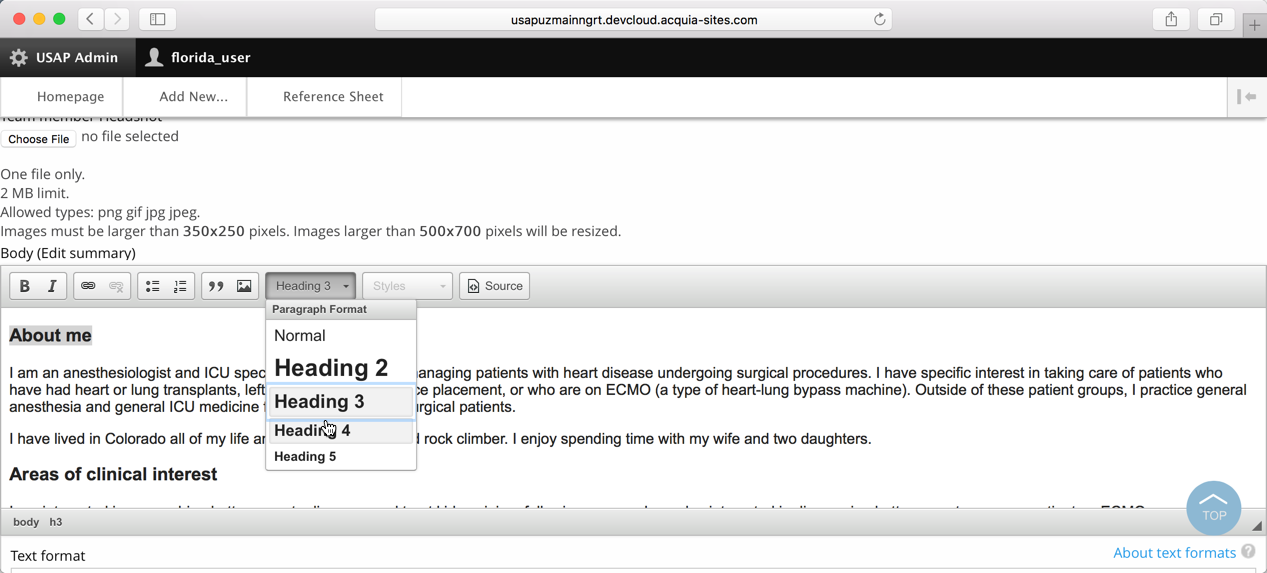Insert a bulleted list
This screenshot has width=1267, height=573.
tap(153, 286)
